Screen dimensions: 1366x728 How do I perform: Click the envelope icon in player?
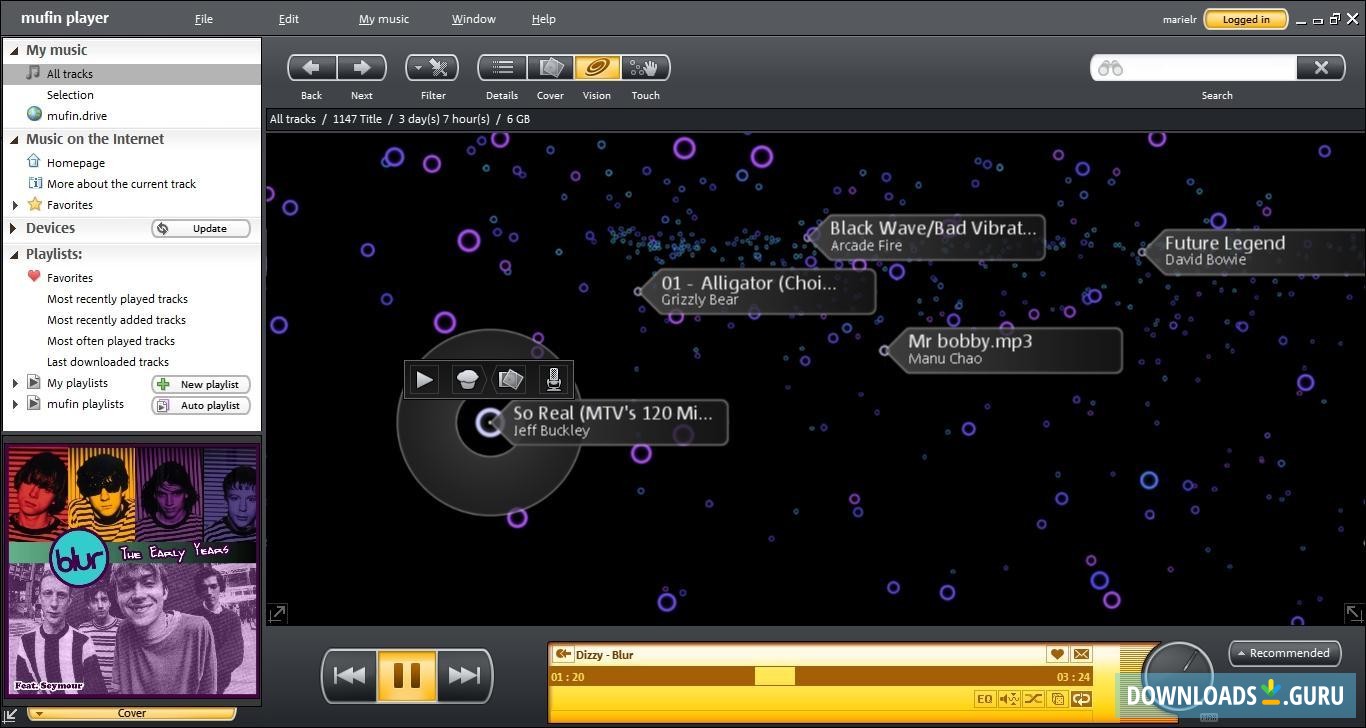[1081, 654]
